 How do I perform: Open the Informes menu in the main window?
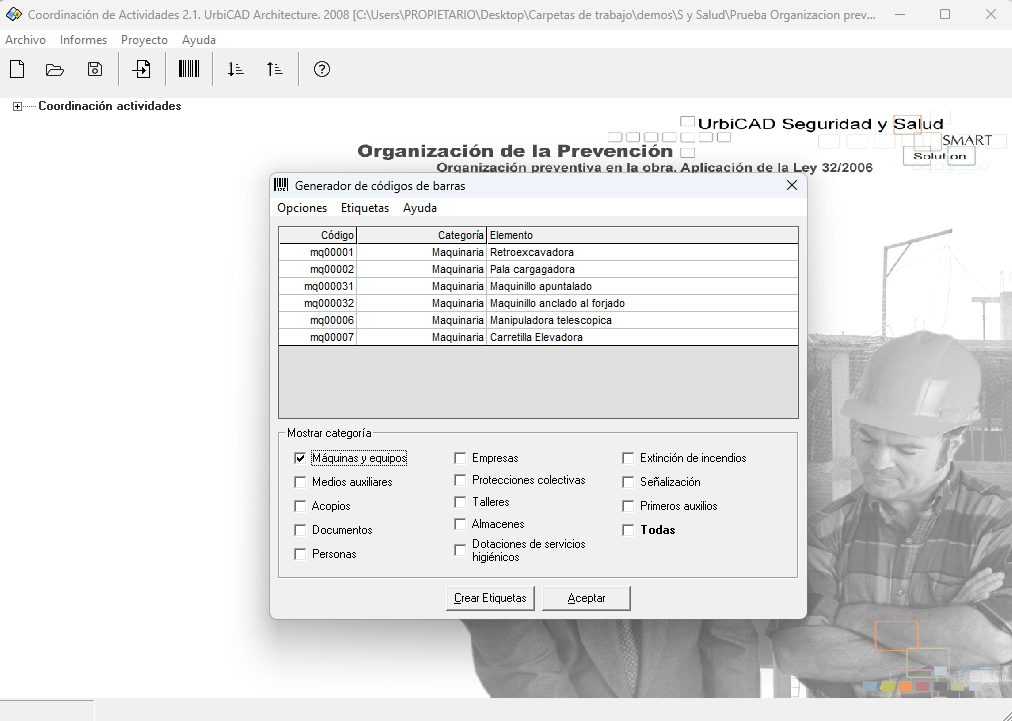84,40
